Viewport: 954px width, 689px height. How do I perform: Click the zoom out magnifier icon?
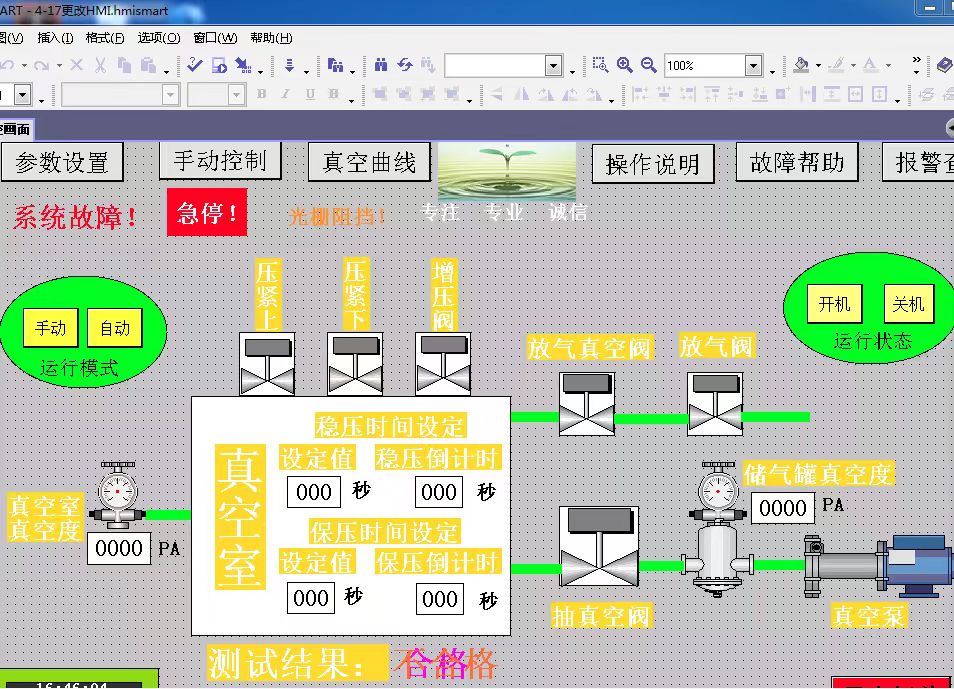pos(649,65)
